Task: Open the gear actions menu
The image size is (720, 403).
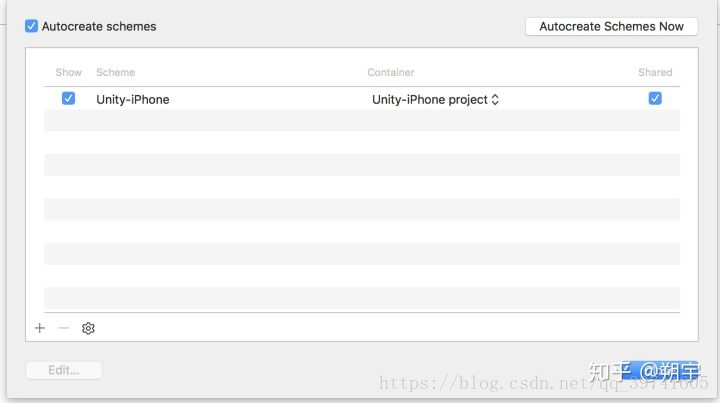Action: pyautogui.click(x=88, y=328)
